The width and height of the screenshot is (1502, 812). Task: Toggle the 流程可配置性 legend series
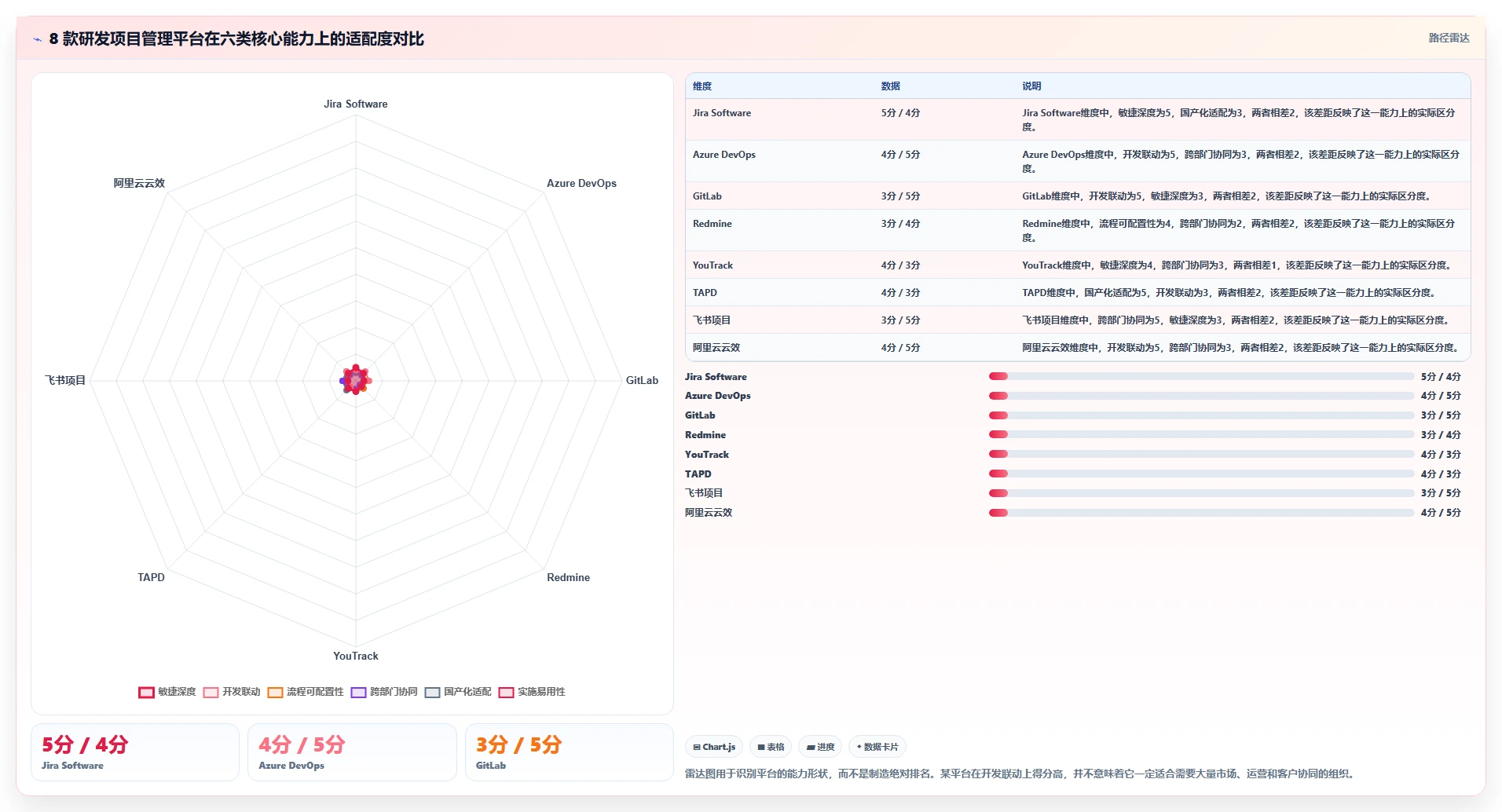pyautogui.click(x=306, y=692)
